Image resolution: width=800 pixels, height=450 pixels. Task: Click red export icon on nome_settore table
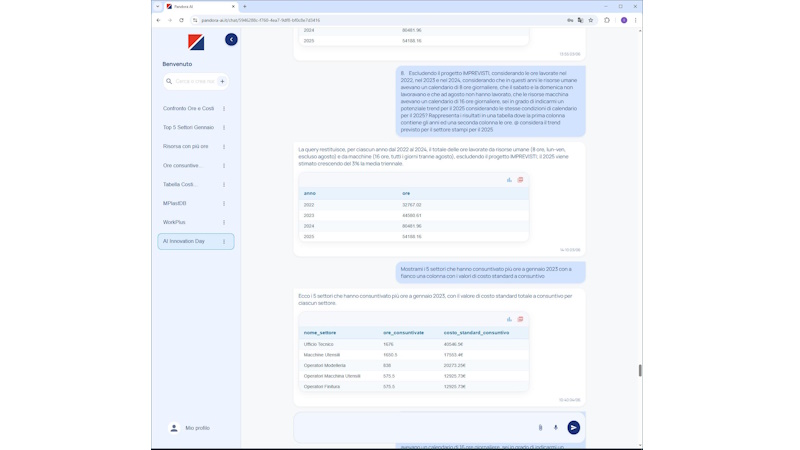pos(520,319)
